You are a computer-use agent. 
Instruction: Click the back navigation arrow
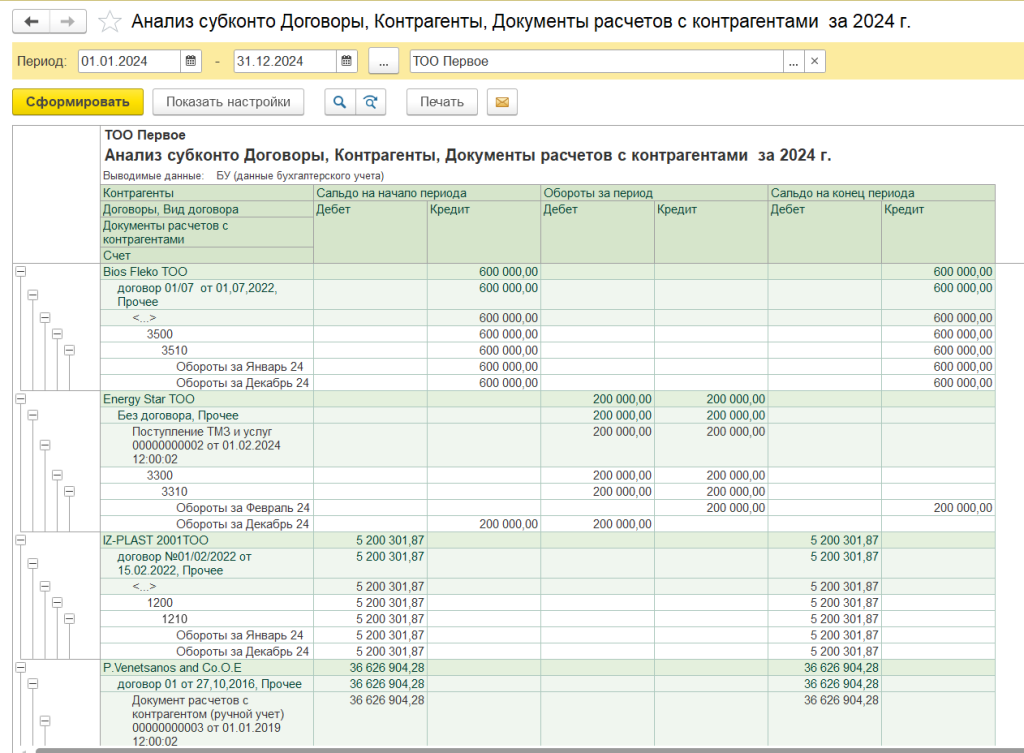click(32, 21)
